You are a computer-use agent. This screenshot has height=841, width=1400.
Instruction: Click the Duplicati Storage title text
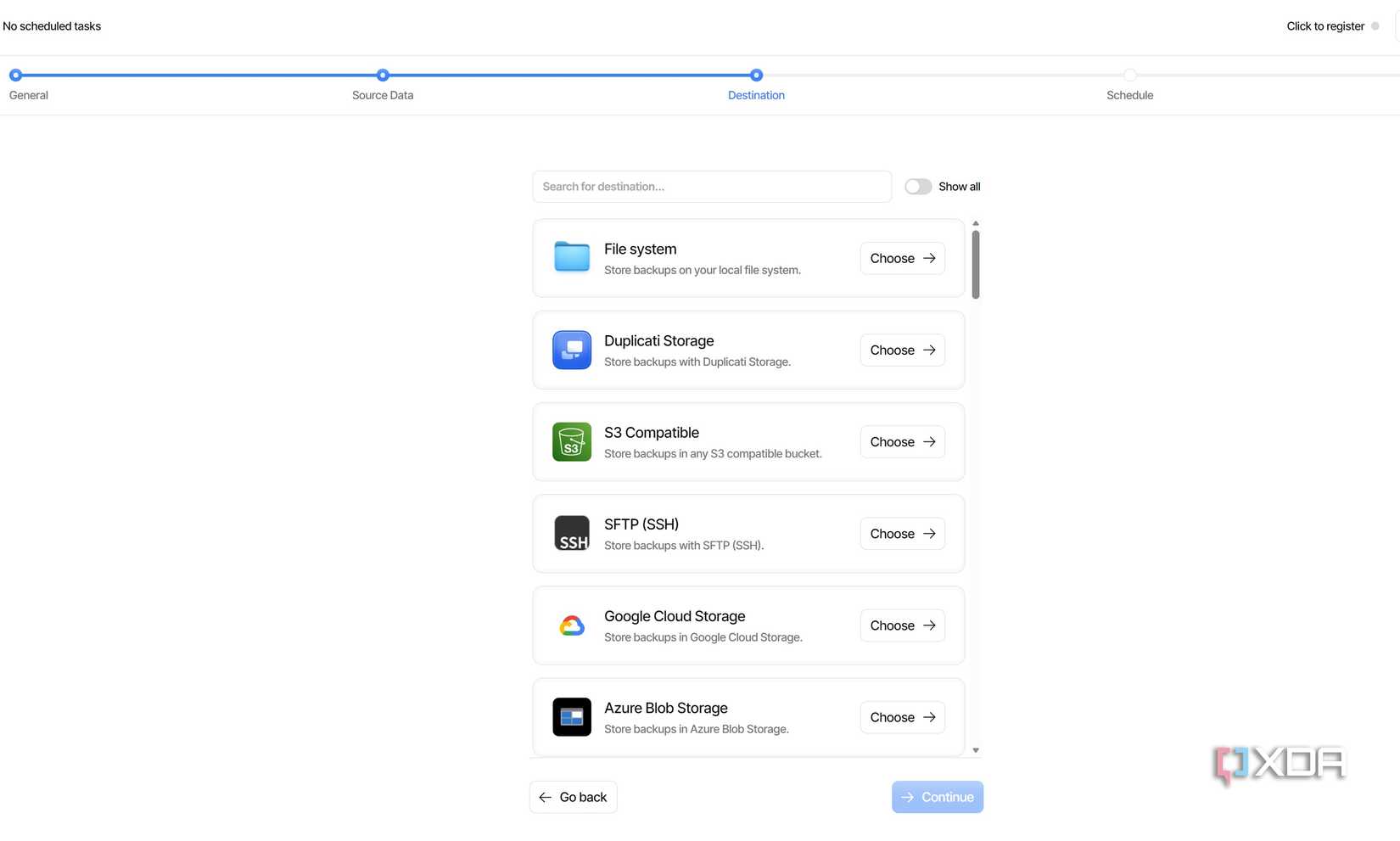coord(659,340)
